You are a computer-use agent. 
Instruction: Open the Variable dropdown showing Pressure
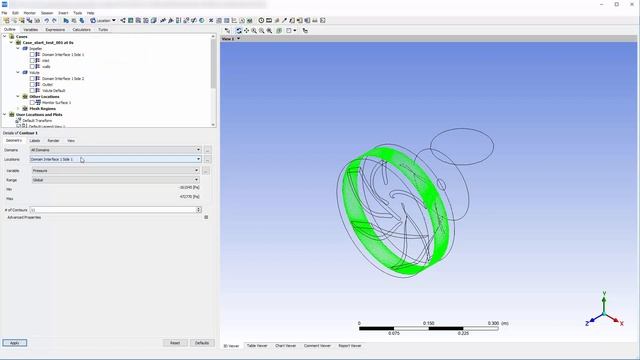[x=116, y=170]
